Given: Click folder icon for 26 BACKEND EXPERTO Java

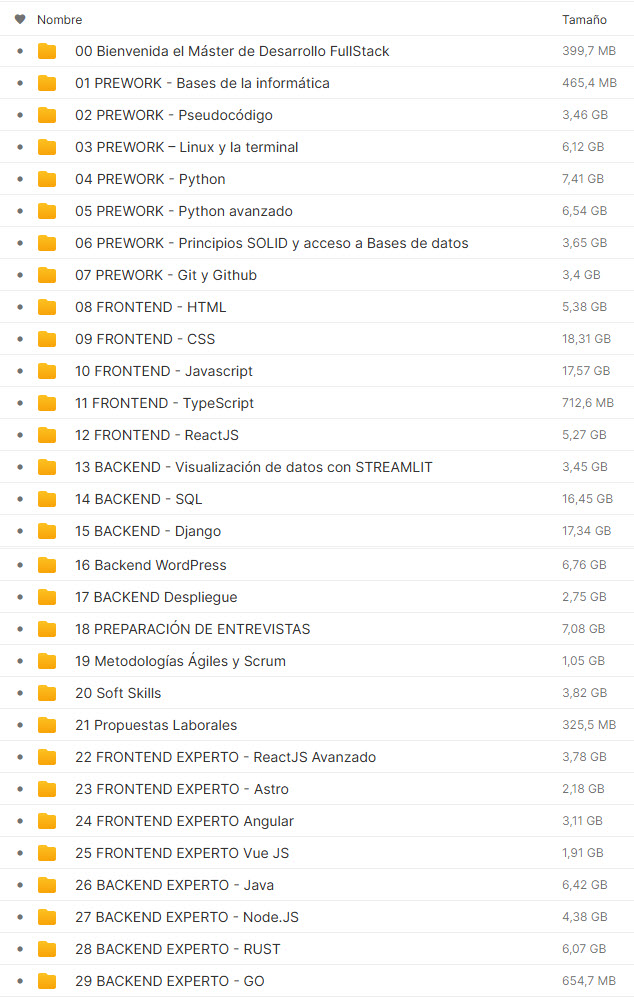Looking at the screenshot, I should pyautogui.click(x=47, y=885).
